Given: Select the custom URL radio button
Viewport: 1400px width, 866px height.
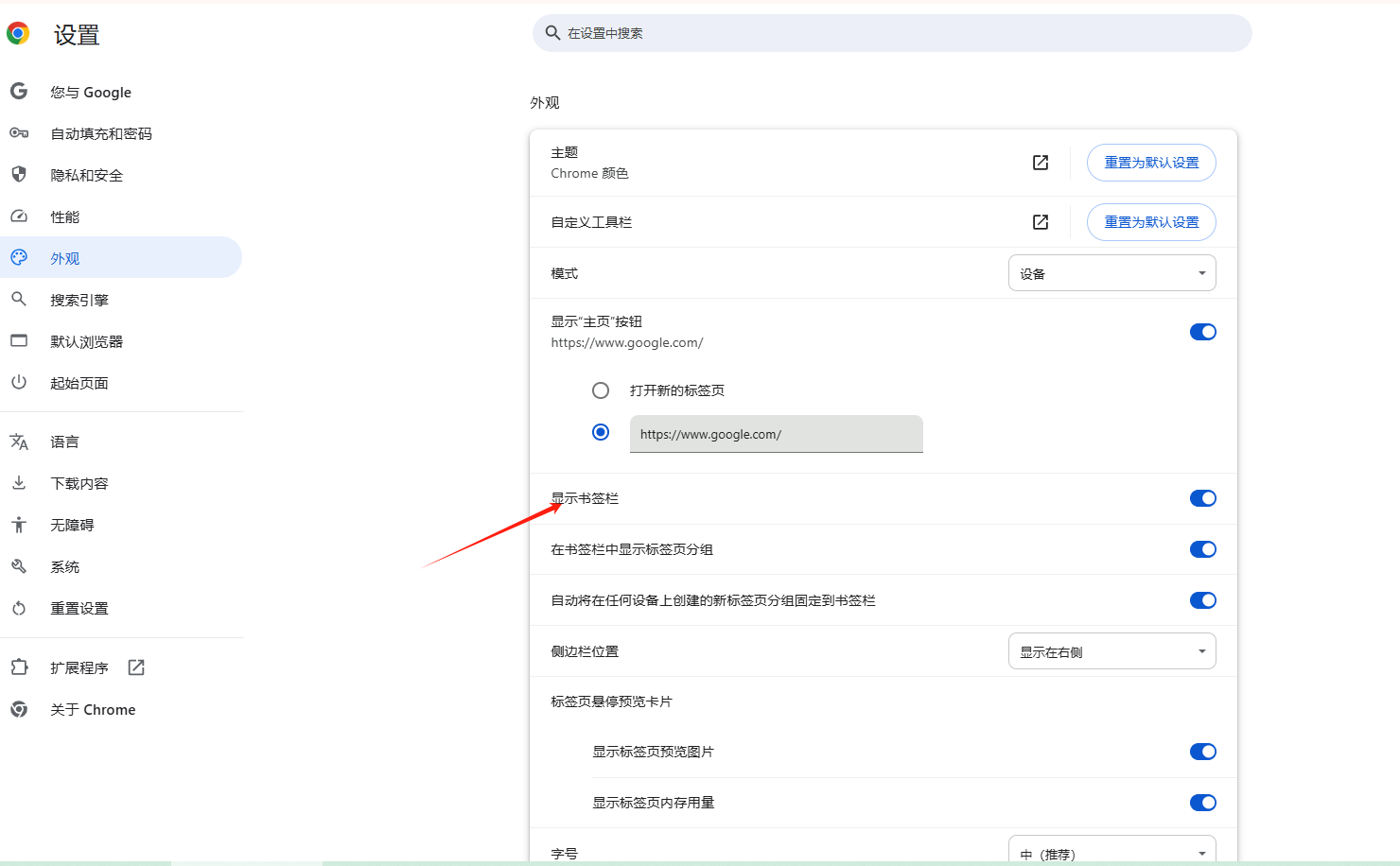Looking at the screenshot, I should coord(601,432).
